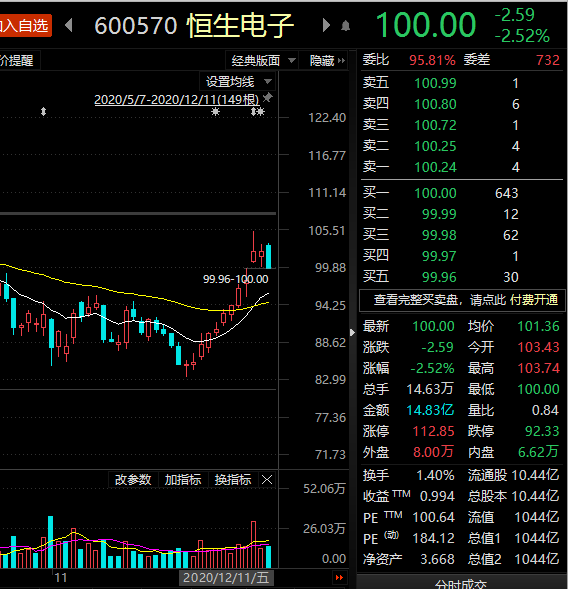
Task: Click 外盘 value 8.00万
Action: (433, 452)
